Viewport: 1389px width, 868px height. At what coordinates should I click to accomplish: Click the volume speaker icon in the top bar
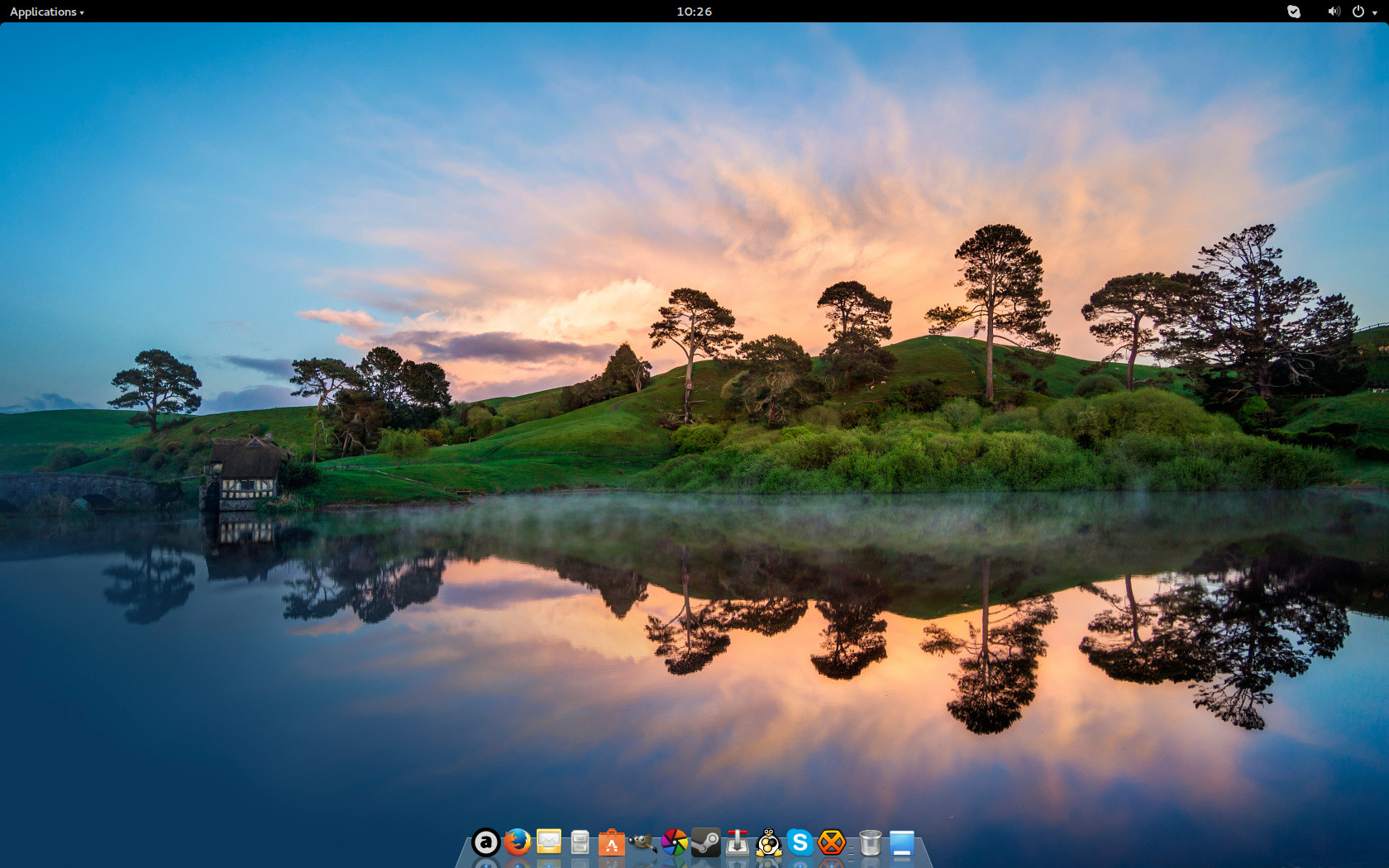point(1334,12)
